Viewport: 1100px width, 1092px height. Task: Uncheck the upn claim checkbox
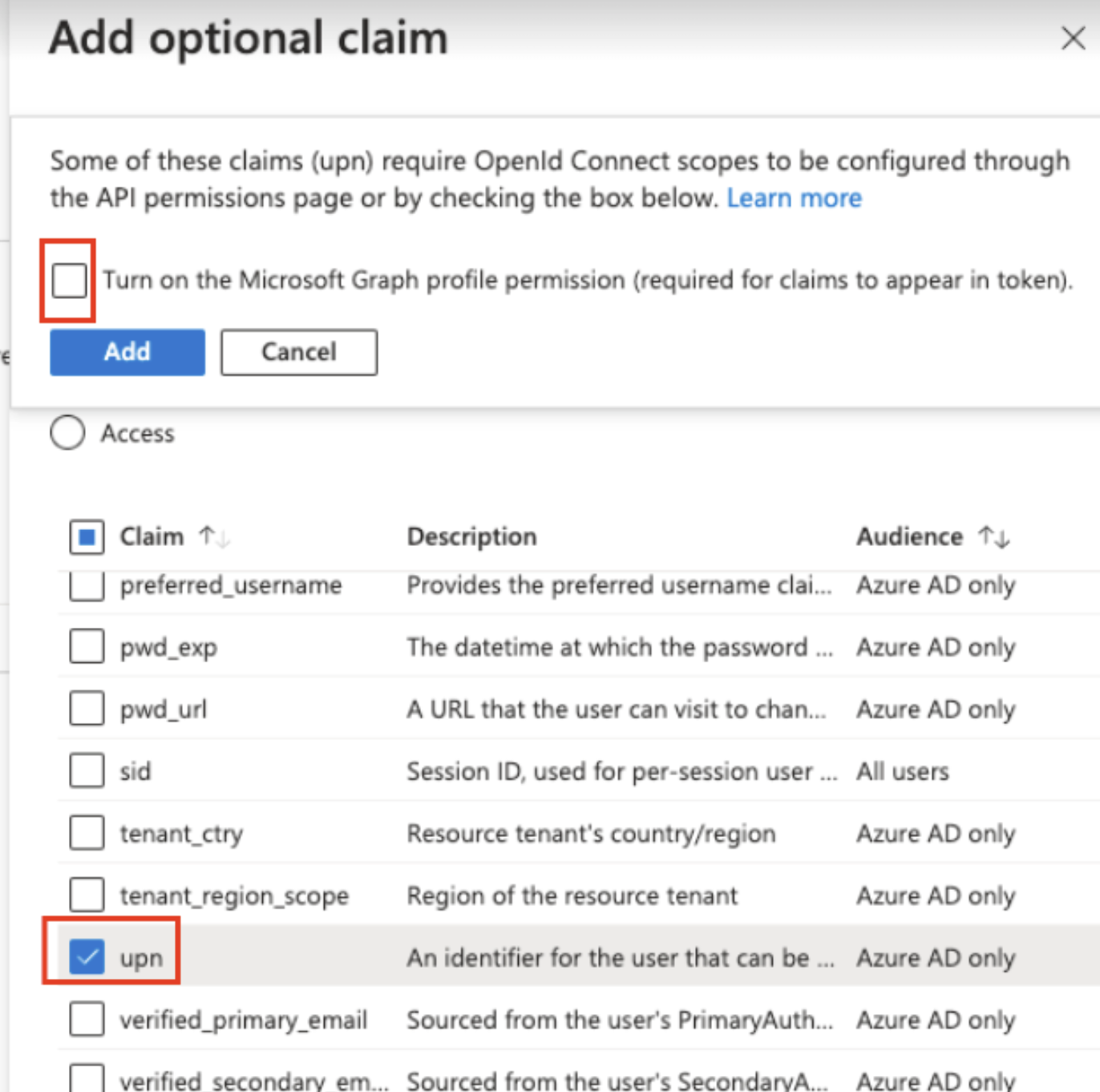(x=87, y=957)
